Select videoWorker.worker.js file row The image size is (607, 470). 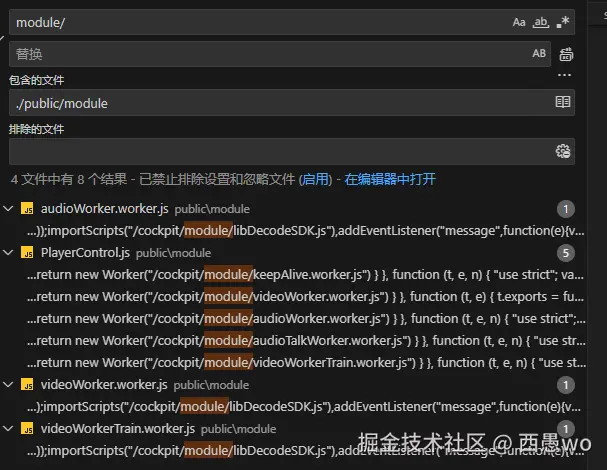coord(293,385)
